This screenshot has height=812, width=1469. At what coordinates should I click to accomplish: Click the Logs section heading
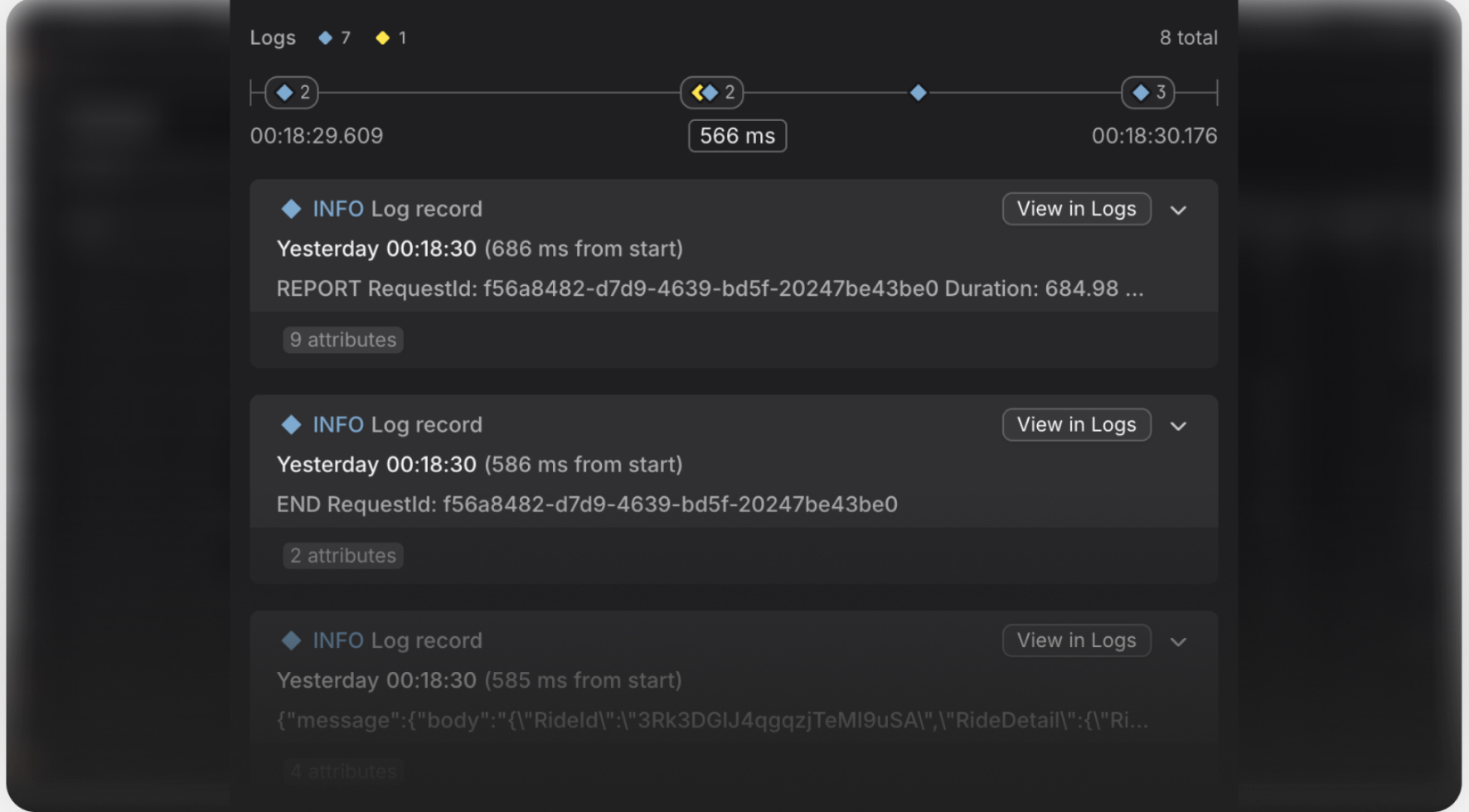tap(273, 38)
